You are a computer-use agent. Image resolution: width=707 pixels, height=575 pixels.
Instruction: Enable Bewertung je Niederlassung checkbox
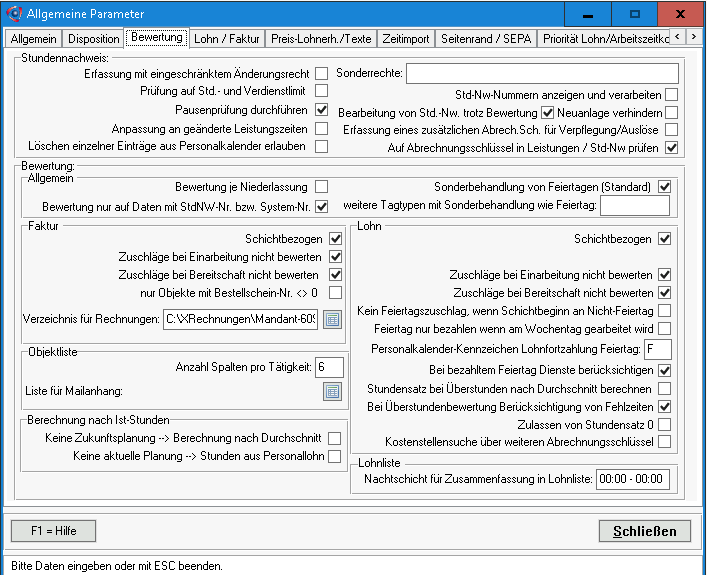tap(321, 187)
